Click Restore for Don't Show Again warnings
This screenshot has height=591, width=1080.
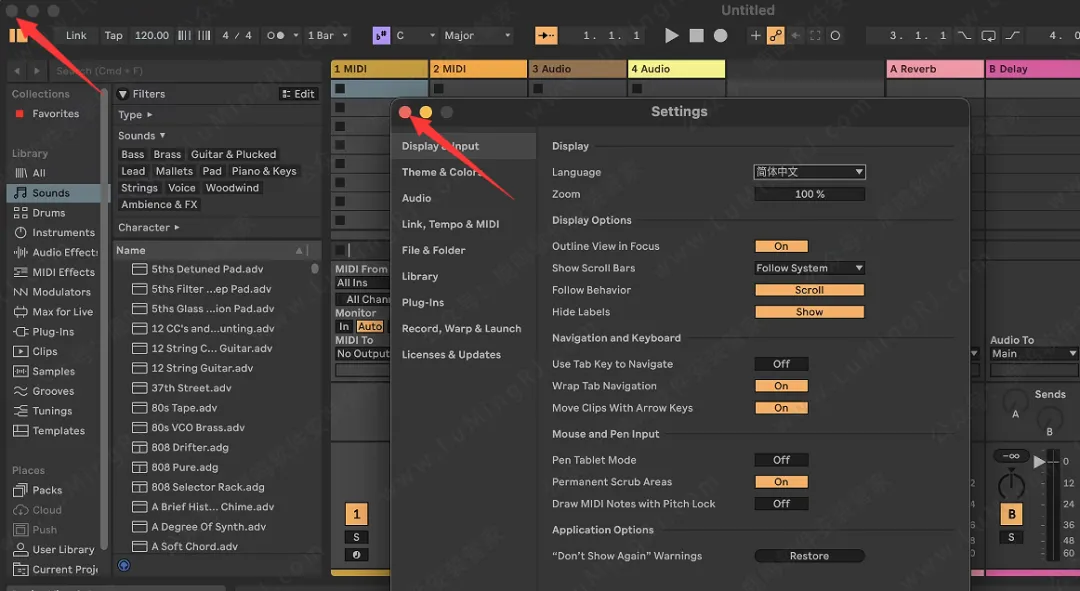[x=809, y=556]
